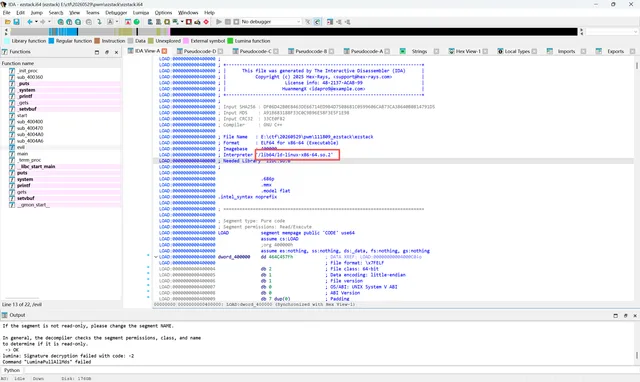Open the back-arrow history dropdown
This screenshot has height=382, width=640.
36,22
